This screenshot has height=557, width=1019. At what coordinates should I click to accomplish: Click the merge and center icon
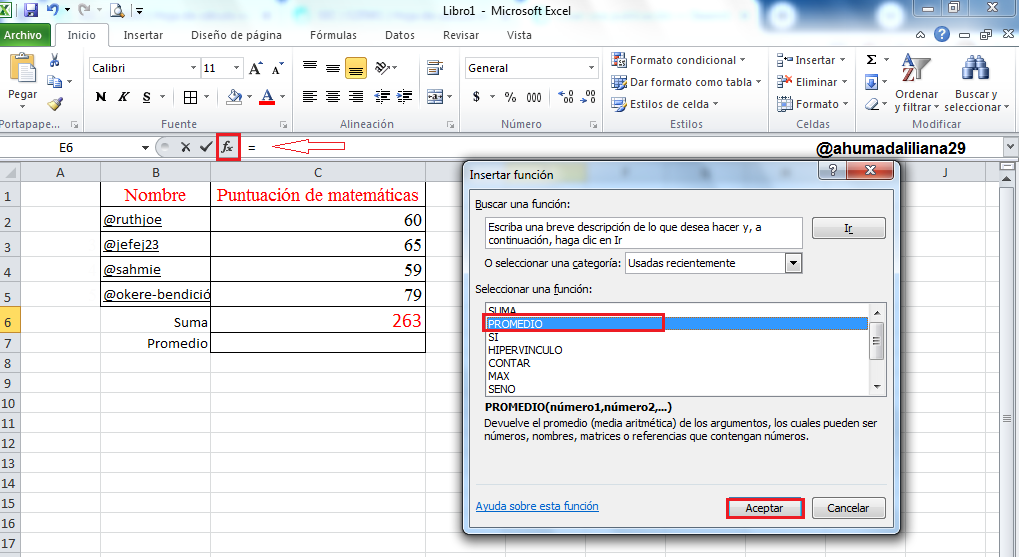[435, 97]
